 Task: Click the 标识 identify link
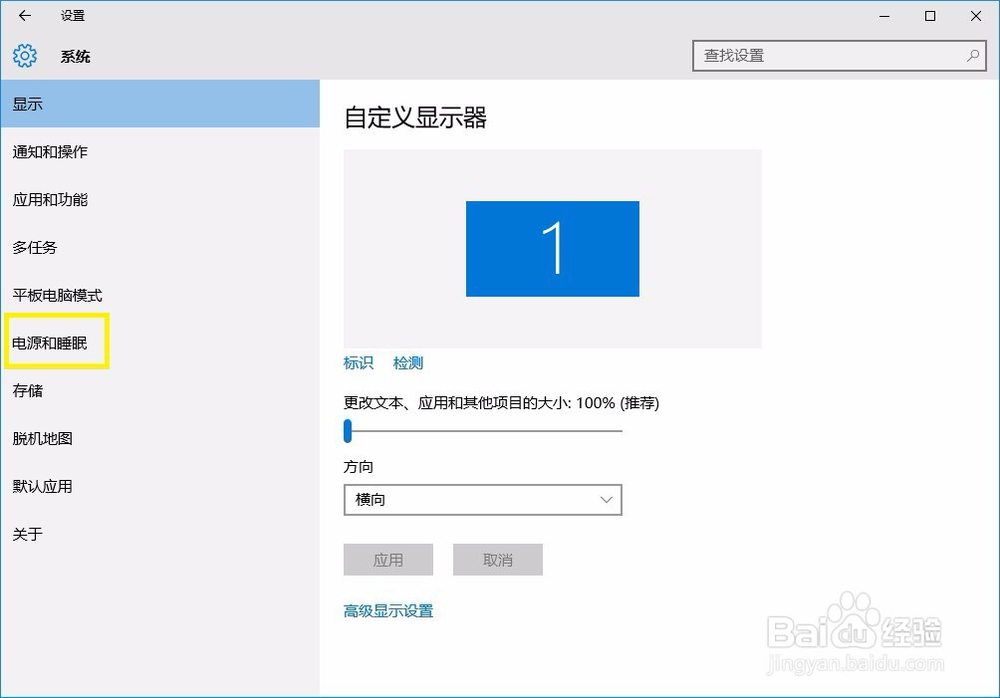pos(358,363)
